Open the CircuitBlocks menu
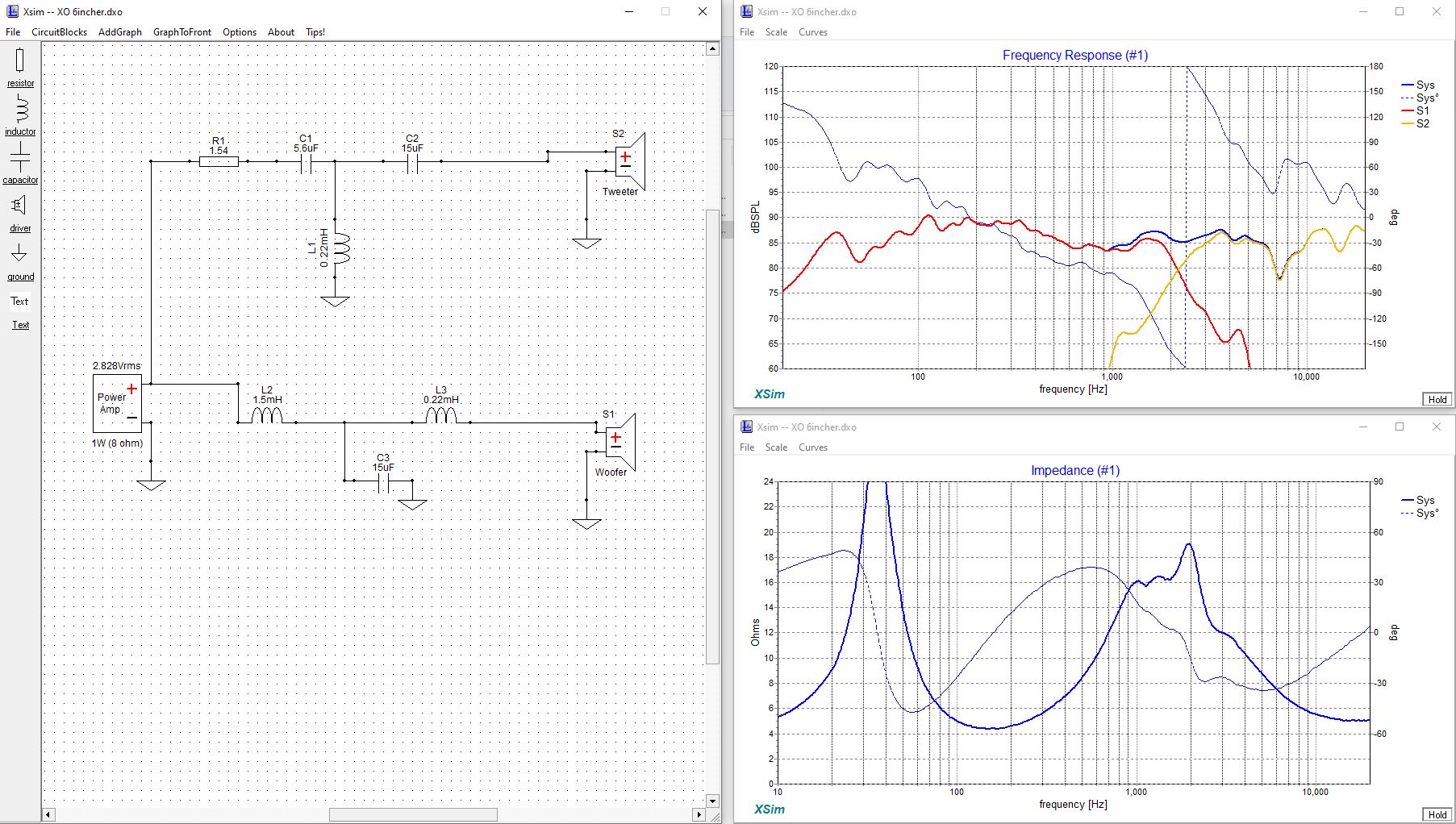The width and height of the screenshot is (1456, 824). pyautogui.click(x=59, y=32)
